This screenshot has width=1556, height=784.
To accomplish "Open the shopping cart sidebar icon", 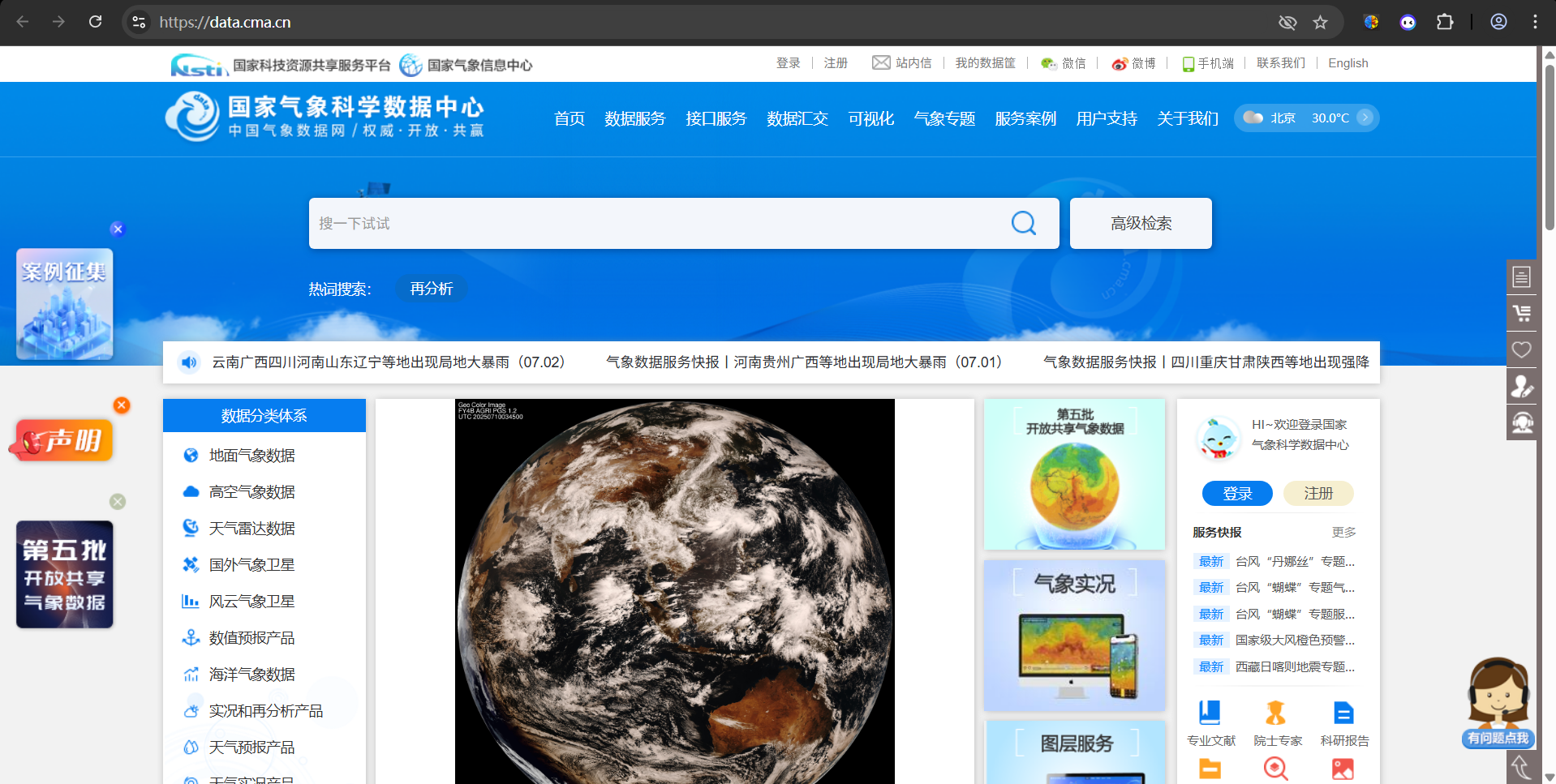I will [1521, 313].
